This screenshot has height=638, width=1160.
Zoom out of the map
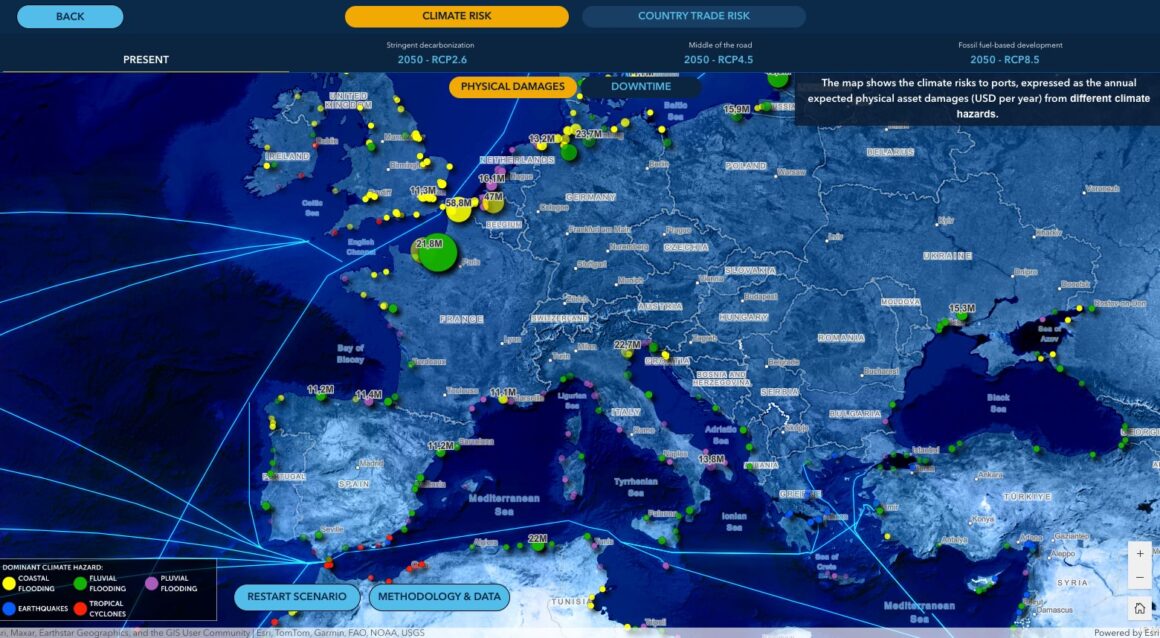1139,578
